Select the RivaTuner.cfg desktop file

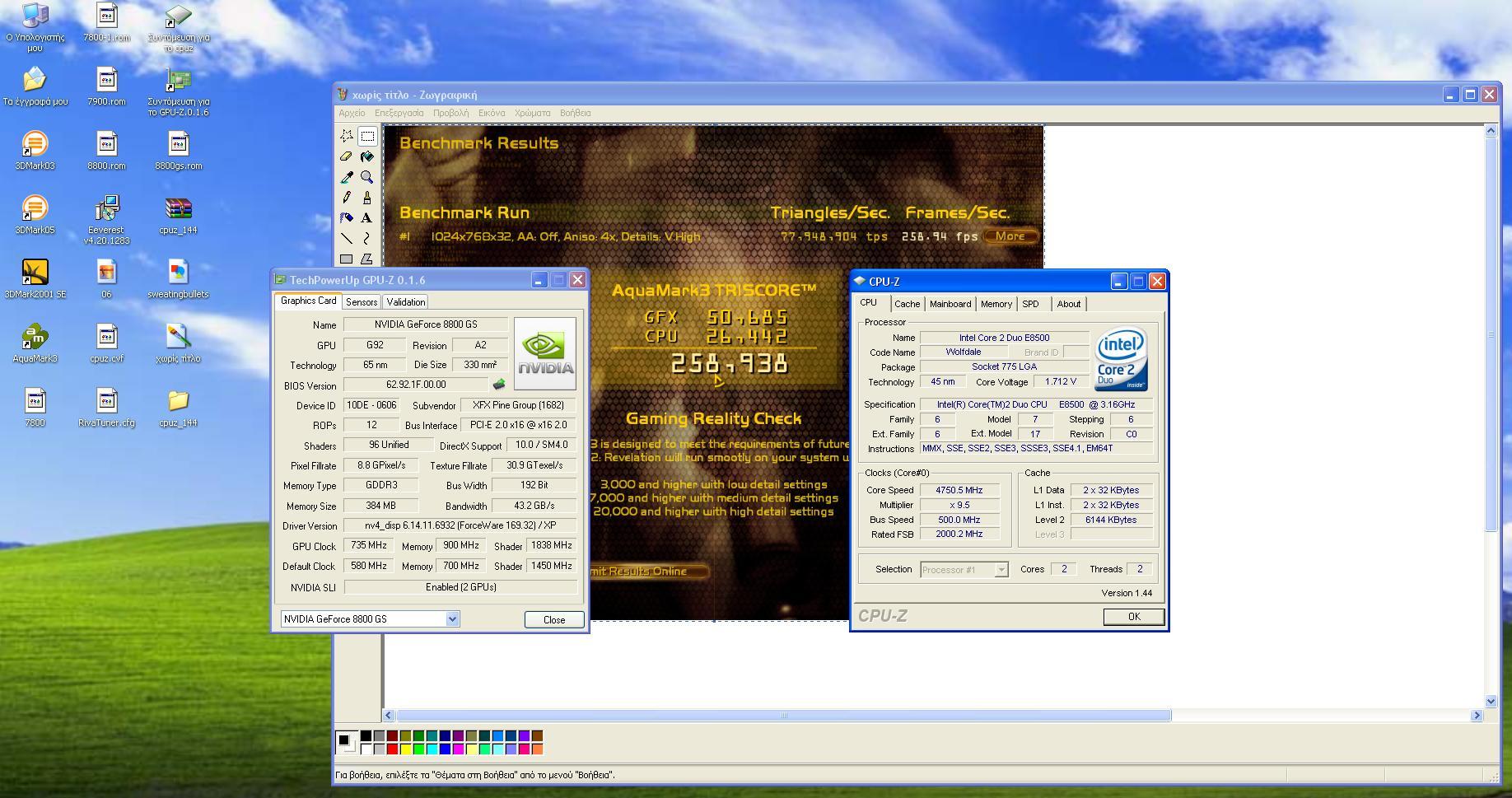tap(106, 408)
